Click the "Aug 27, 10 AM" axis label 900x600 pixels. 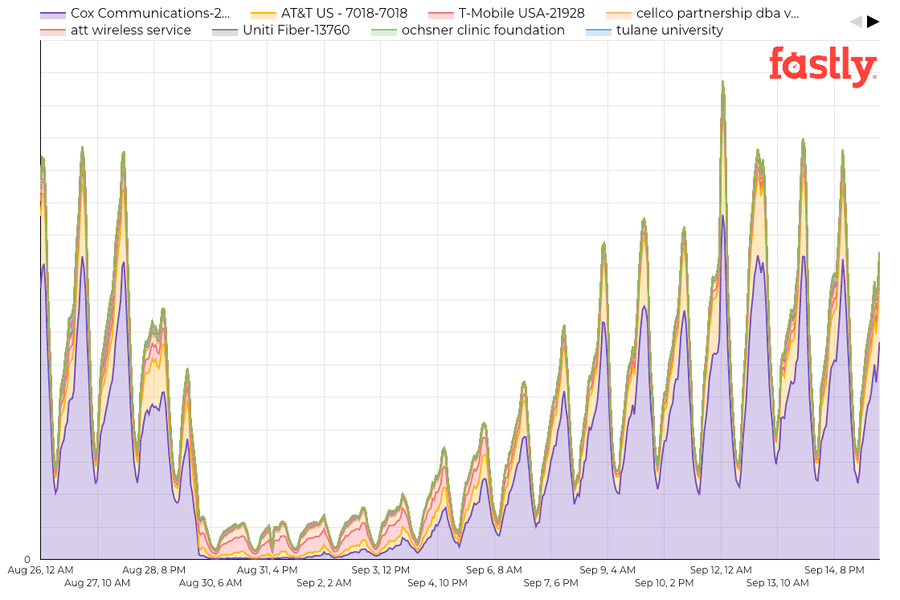point(97,583)
